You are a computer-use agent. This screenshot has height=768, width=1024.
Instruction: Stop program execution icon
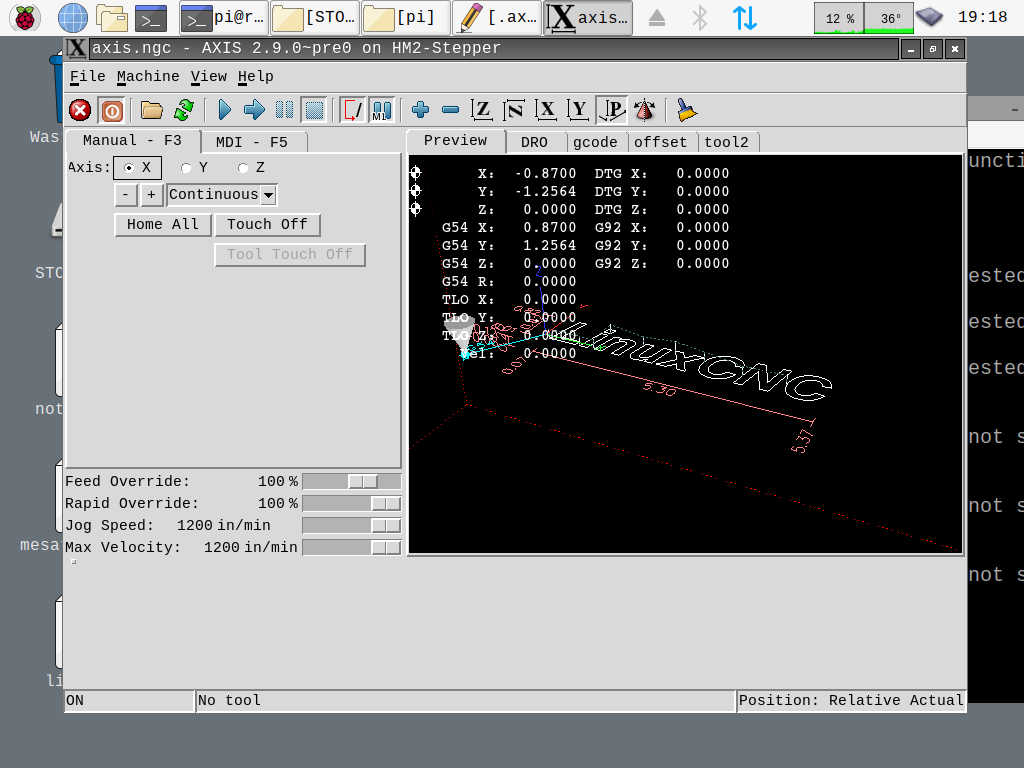(x=315, y=110)
